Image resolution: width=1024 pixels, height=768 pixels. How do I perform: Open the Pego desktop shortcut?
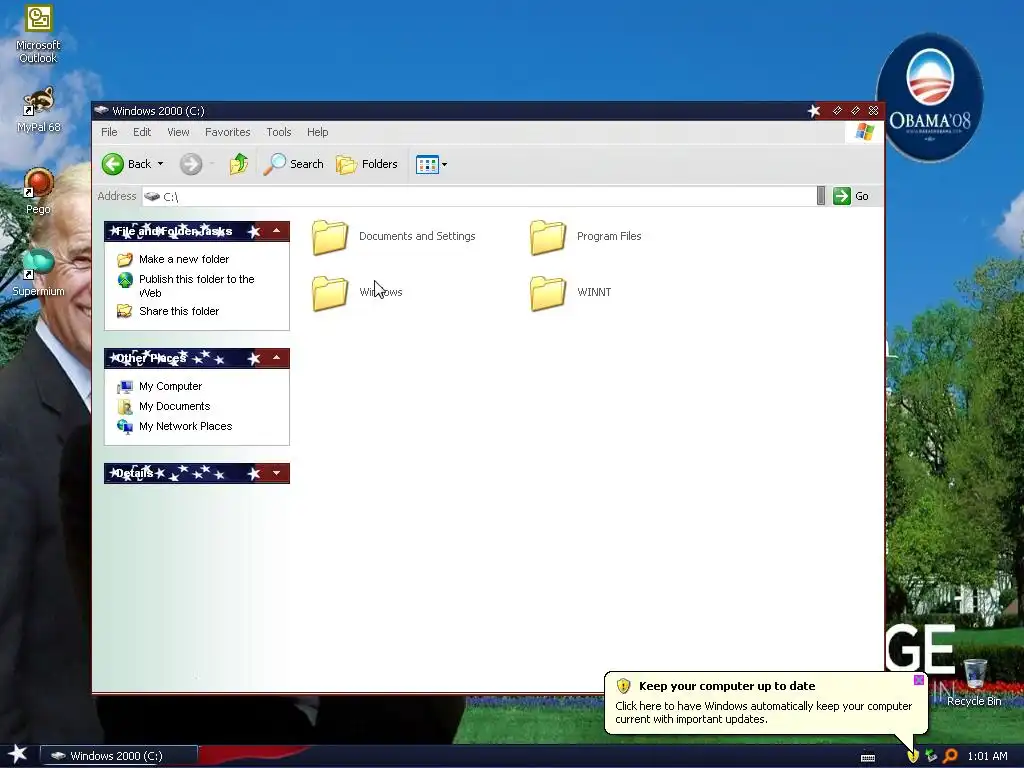pos(38,191)
